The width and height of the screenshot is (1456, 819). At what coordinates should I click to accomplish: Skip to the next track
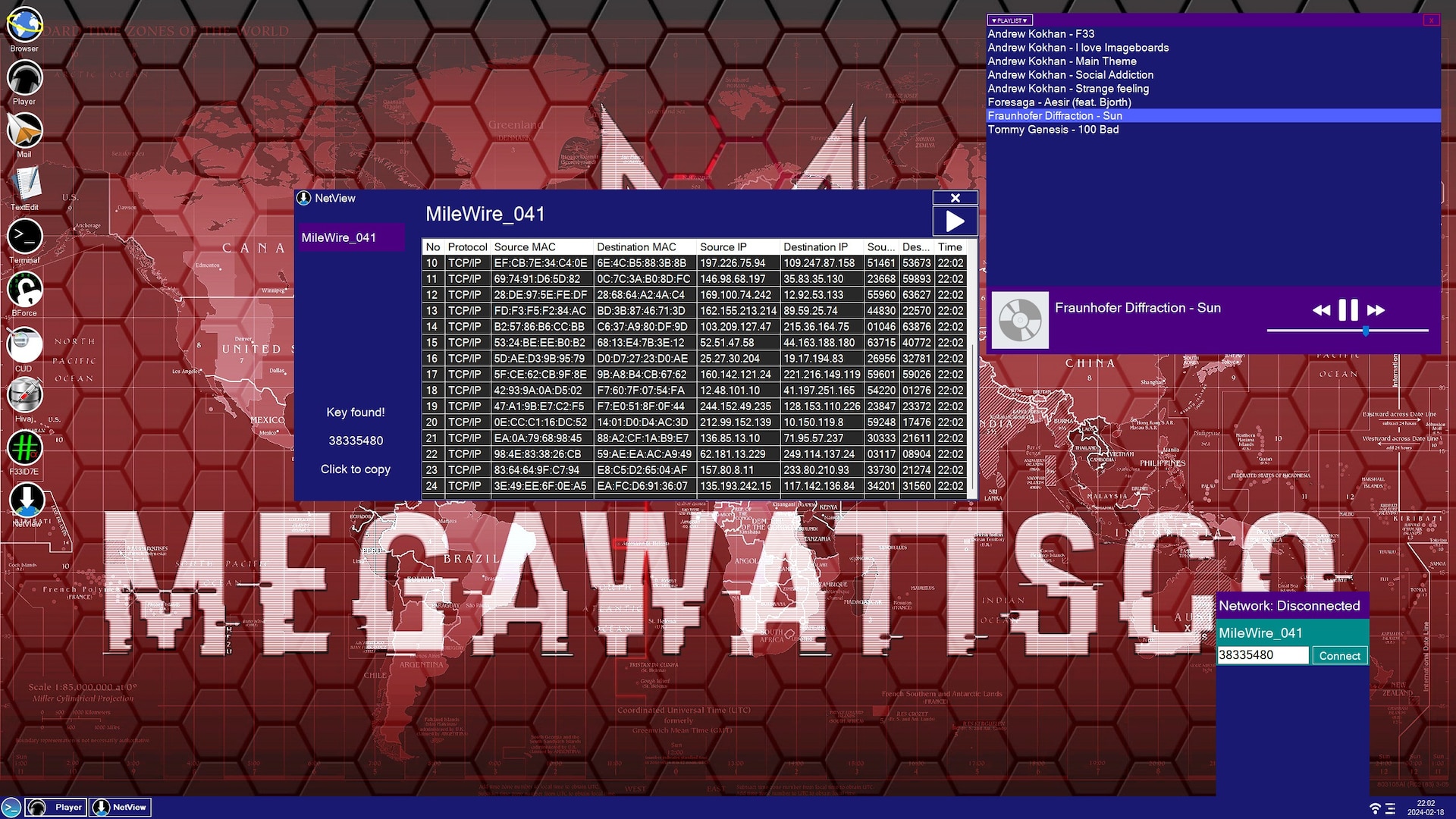[1376, 310]
